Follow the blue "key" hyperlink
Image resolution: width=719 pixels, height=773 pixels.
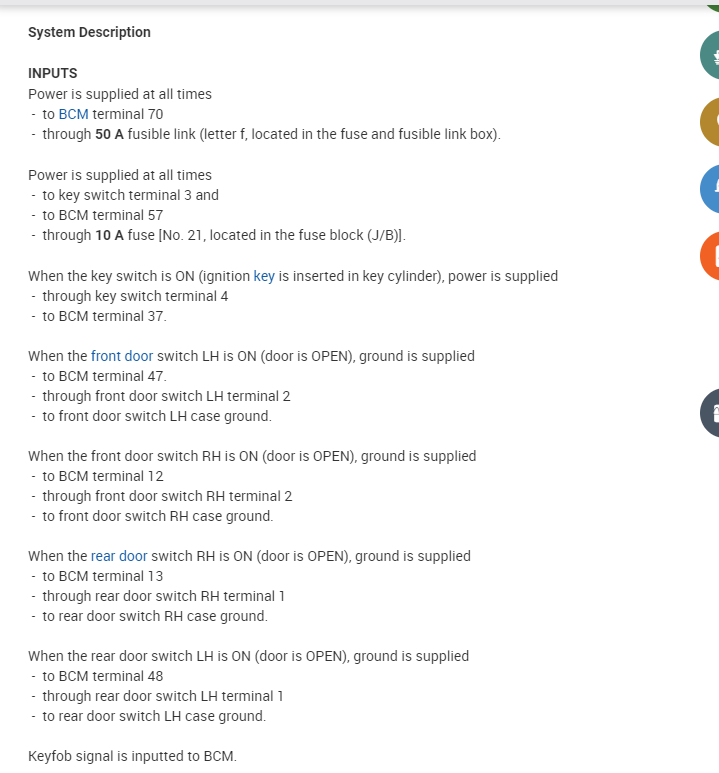pyautogui.click(x=264, y=275)
